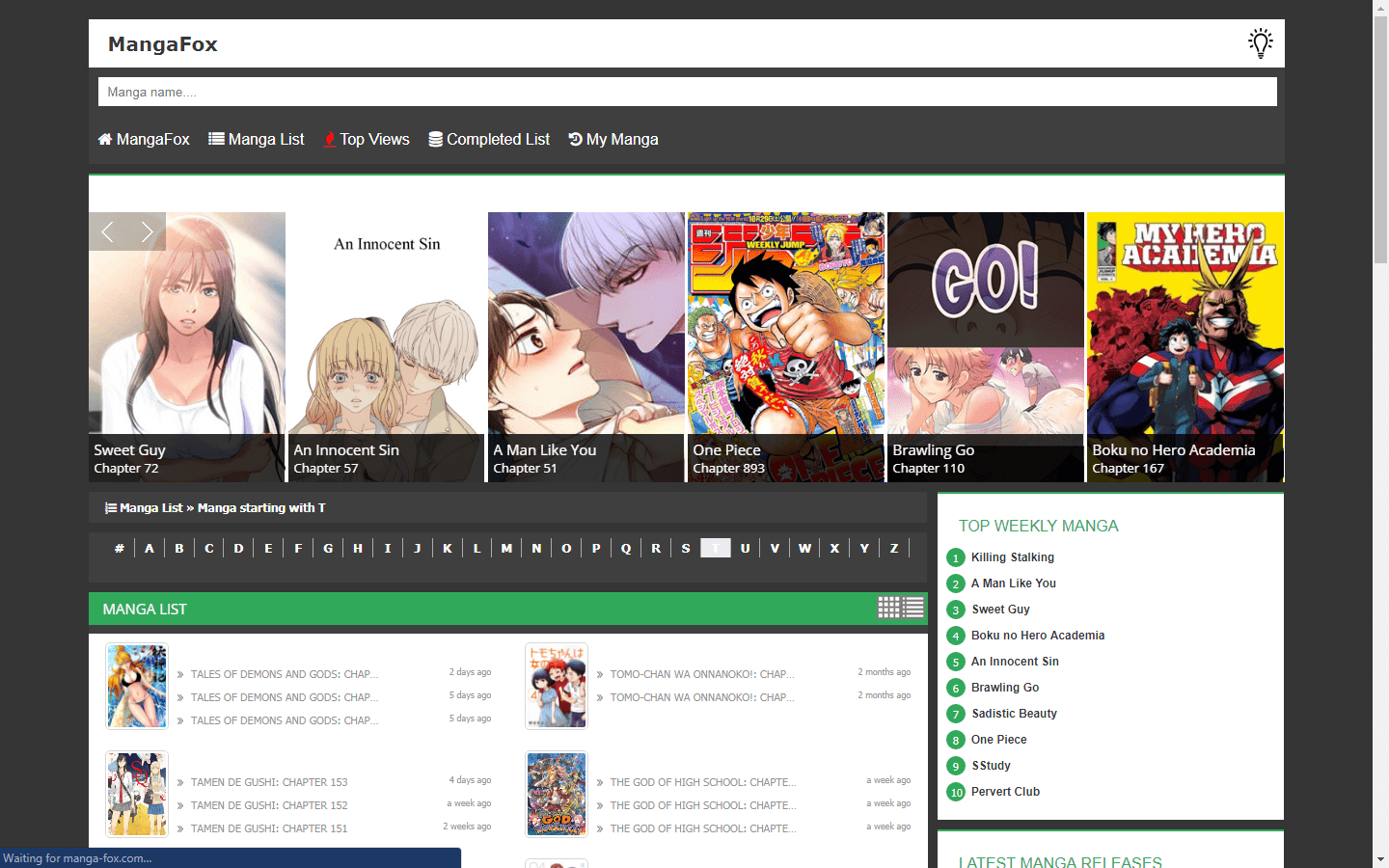Toggle the dark mode light bulb icon
Image resolution: width=1389 pixels, height=868 pixels.
tap(1260, 42)
